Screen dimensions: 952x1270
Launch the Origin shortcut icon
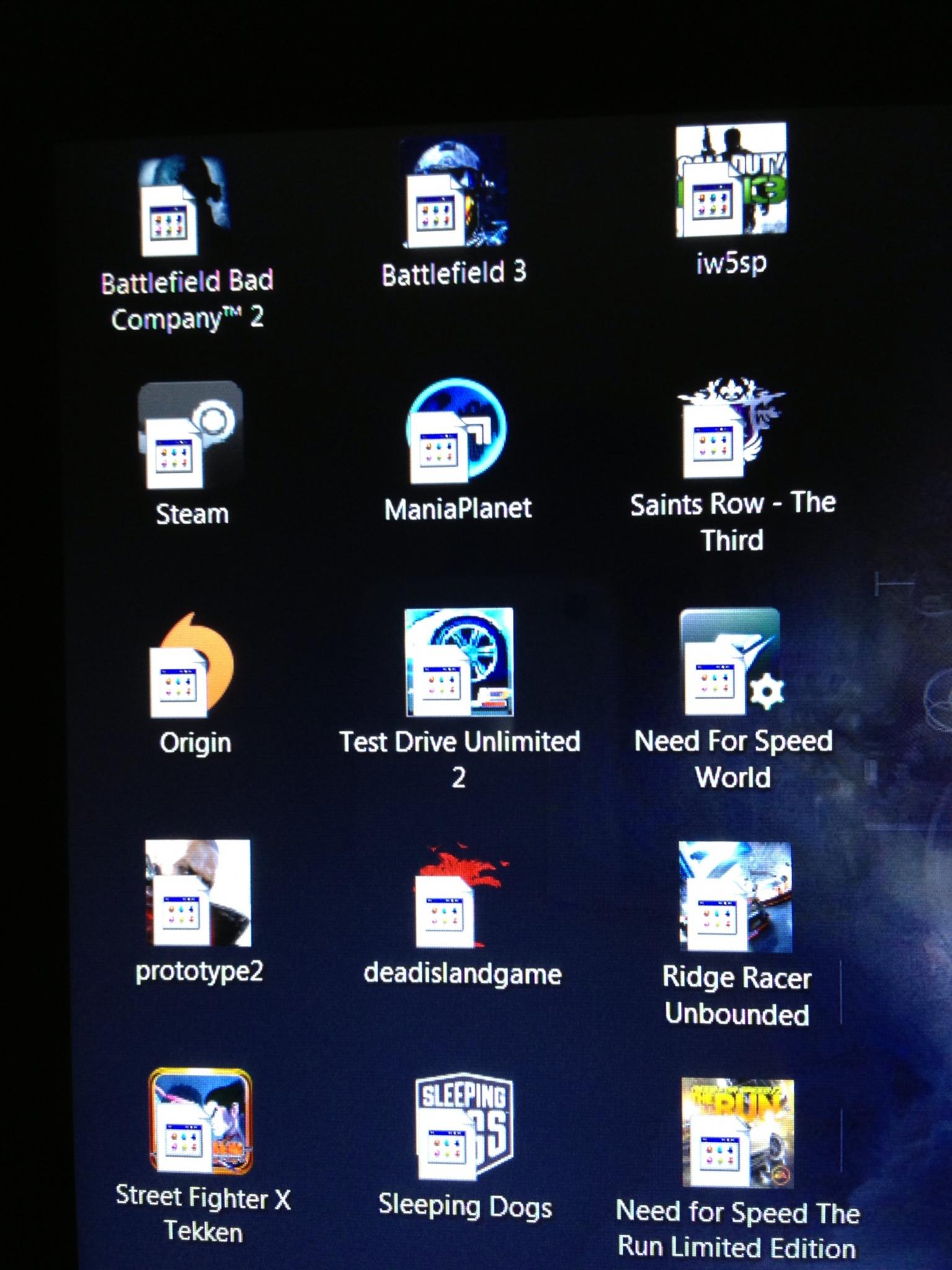coord(192,665)
